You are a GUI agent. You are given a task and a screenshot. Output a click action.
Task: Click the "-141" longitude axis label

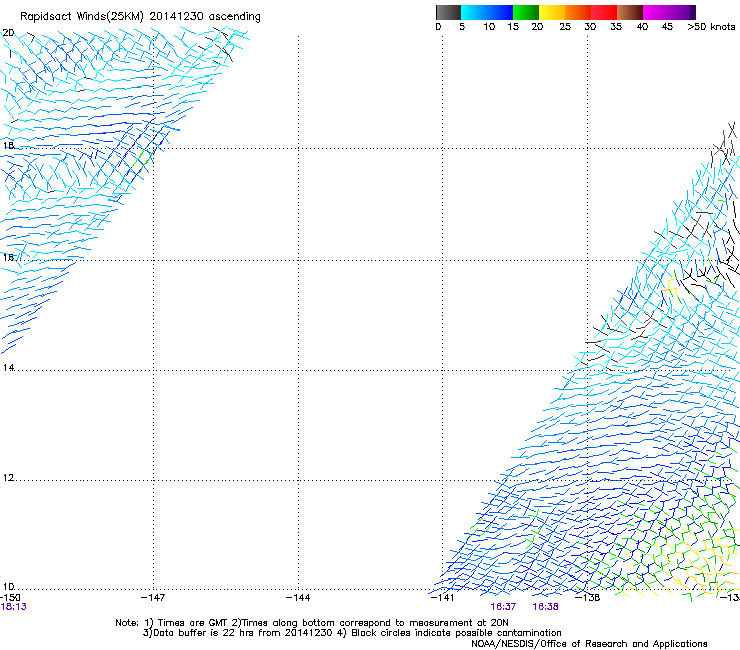[442, 598]
